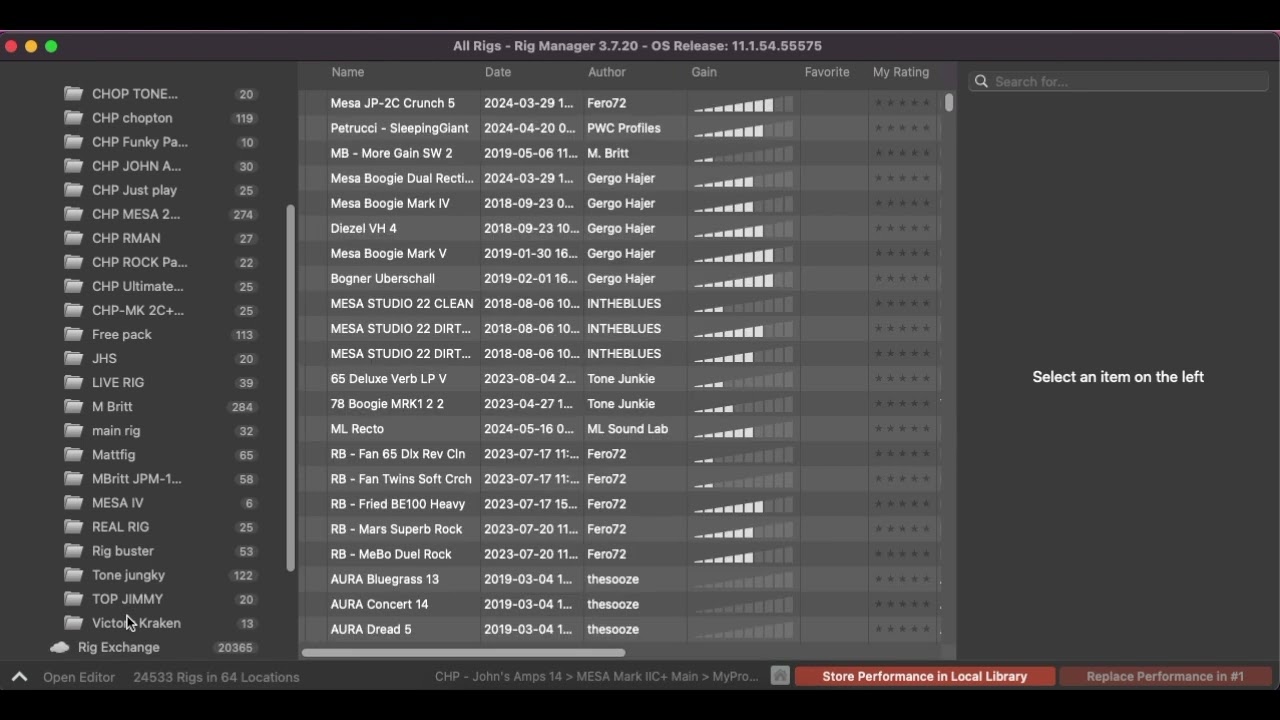Select the RB - Fan 65 Dlx Rev Cln rig
Image resolution: width=1280 pixels, height=720 pixels.
398,454
